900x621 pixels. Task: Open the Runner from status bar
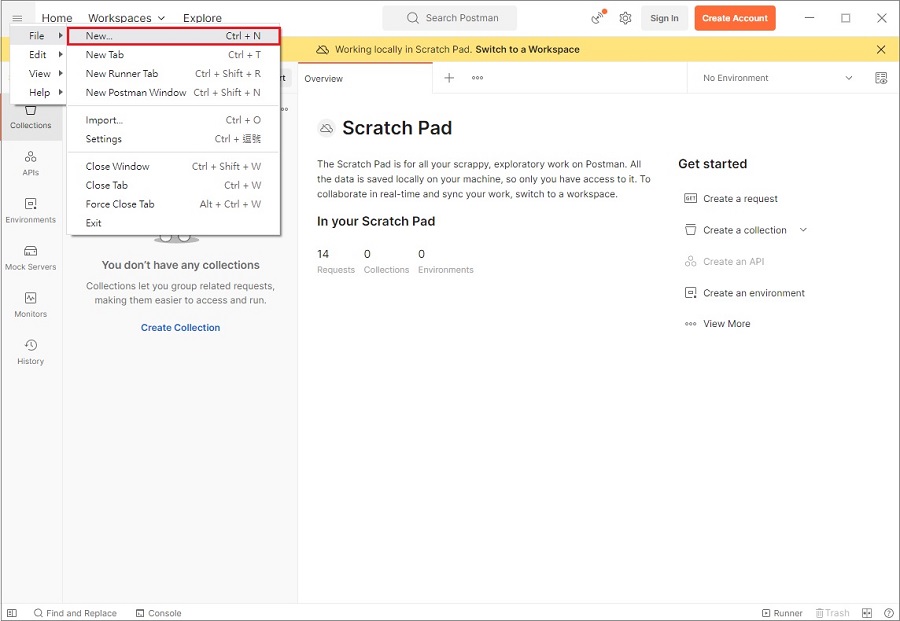click(x=782, y=613)
